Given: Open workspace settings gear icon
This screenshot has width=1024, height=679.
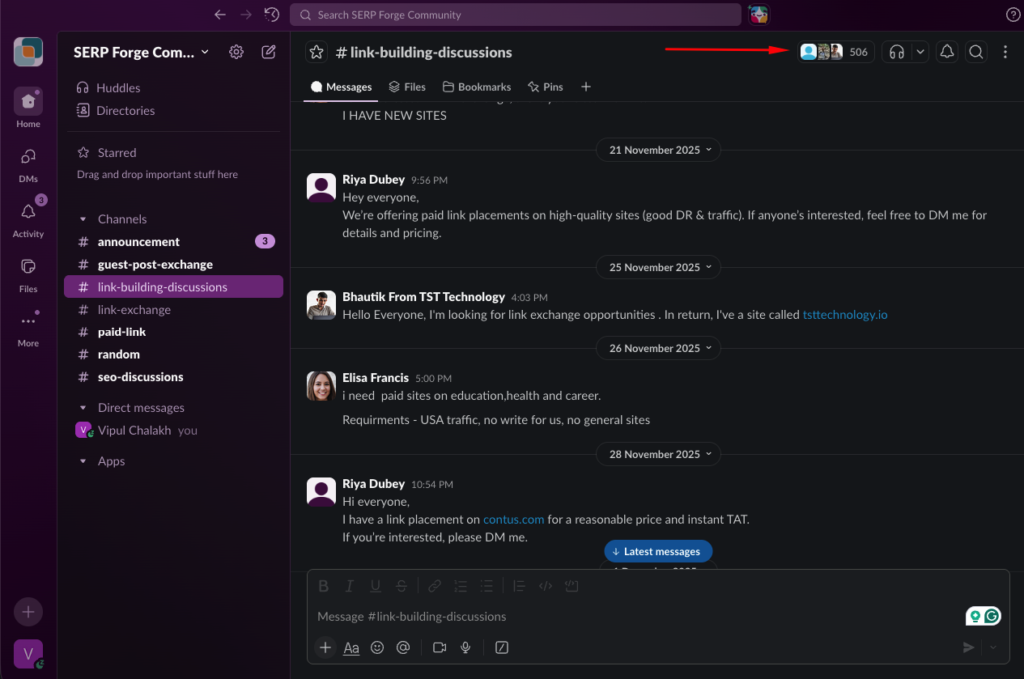Looking at the screenshot, I should (236, 52).
